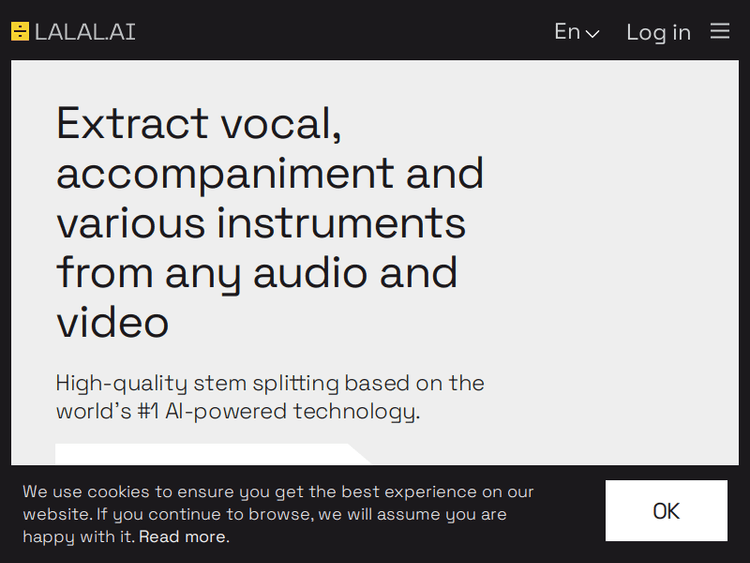Click empty gray area right of headline
Image resolution: width=750 pixels, height=563 pixels.
(620, 250)
